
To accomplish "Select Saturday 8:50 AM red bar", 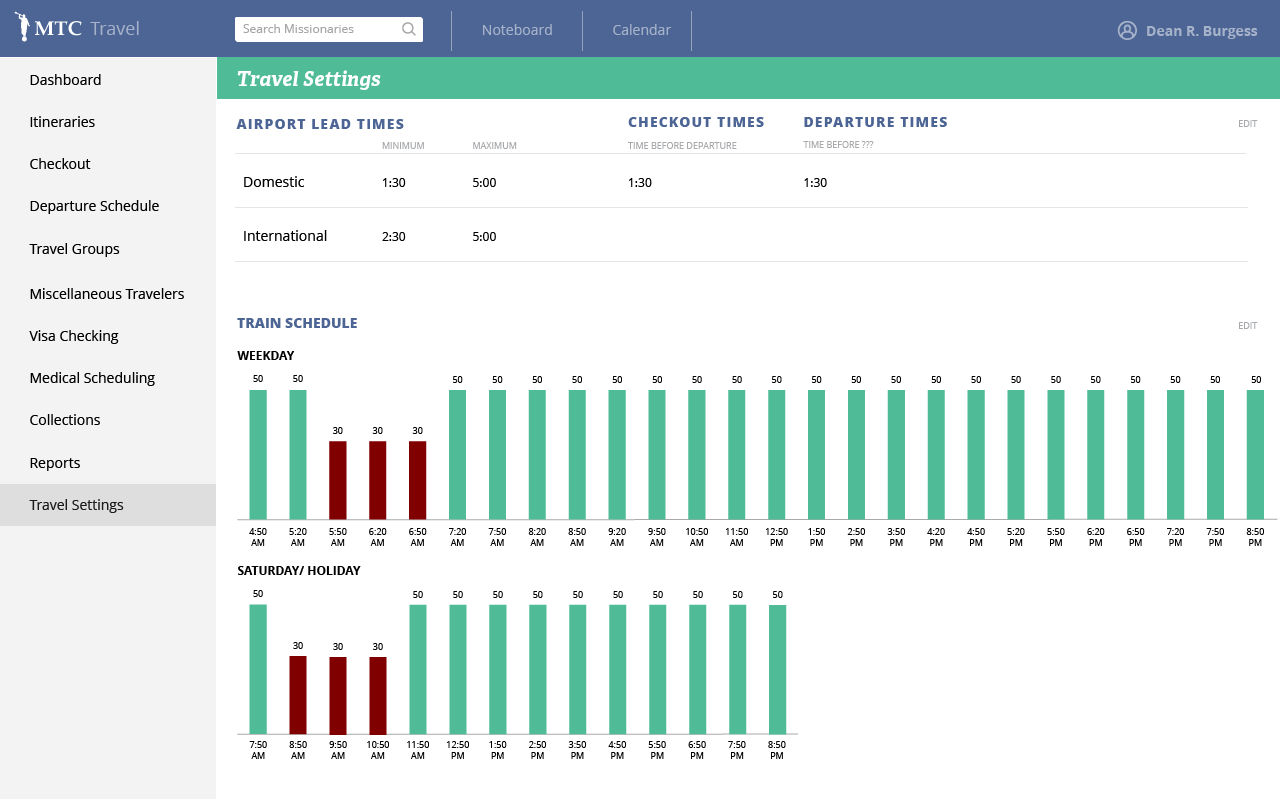I will tap(298, 695).
